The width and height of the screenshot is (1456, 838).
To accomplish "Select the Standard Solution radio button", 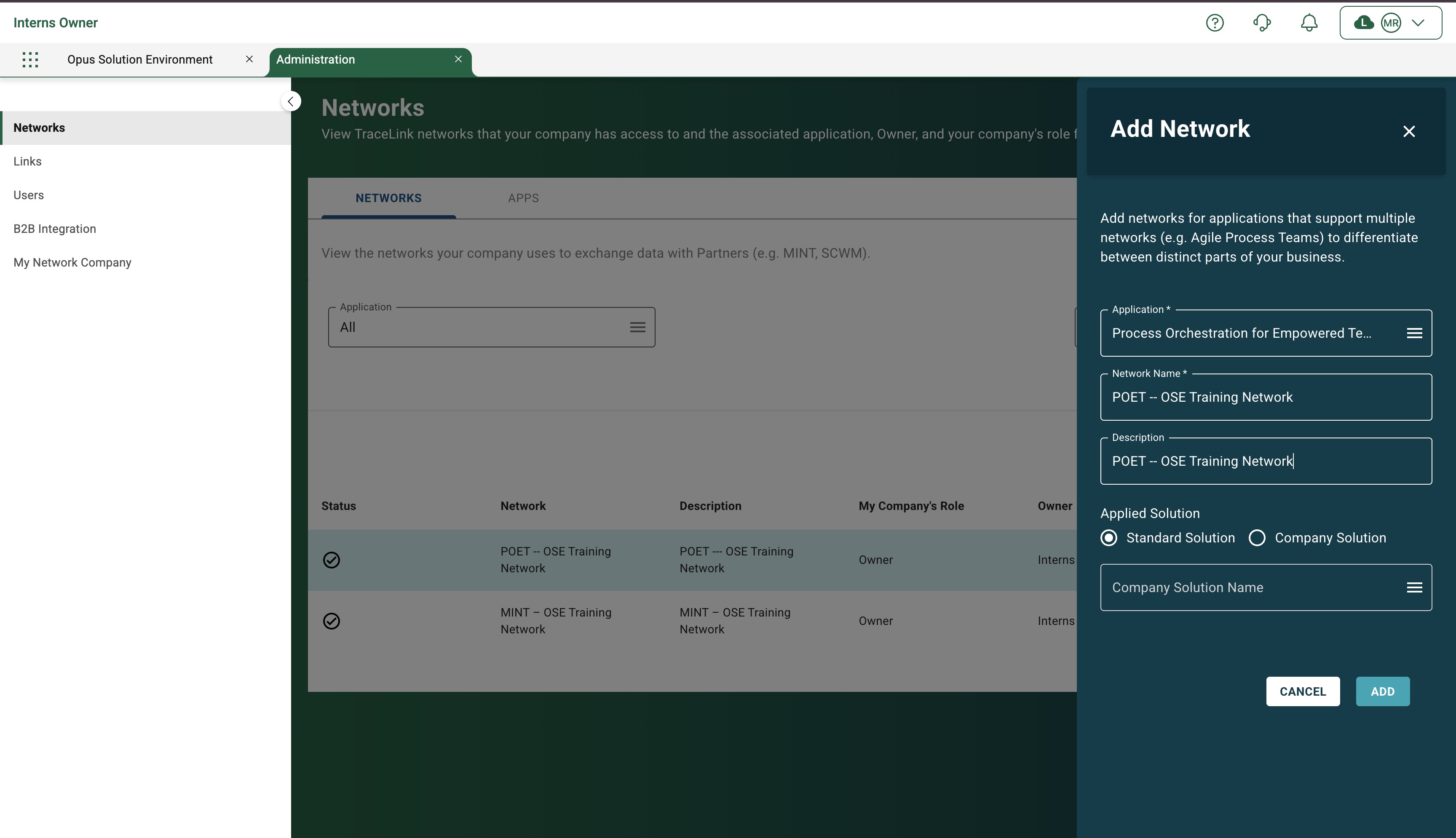I will pos(1109,538).
